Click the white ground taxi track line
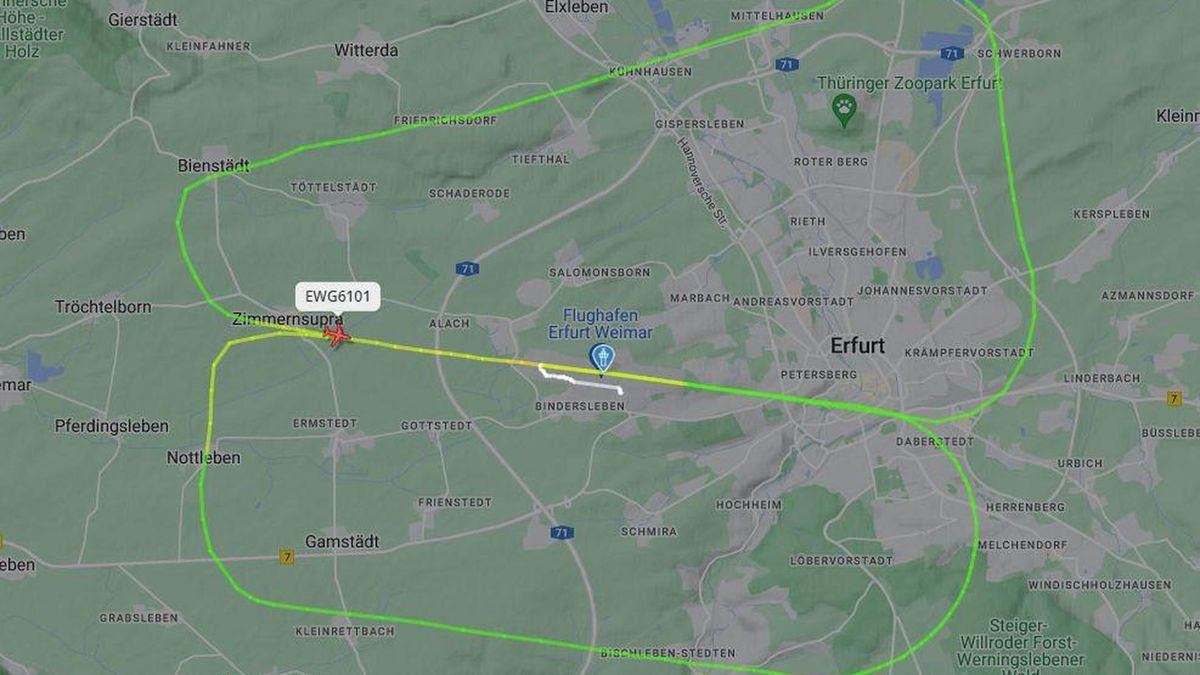The height and width of the screenshot is (675, 1200). [x=580, y=380]
